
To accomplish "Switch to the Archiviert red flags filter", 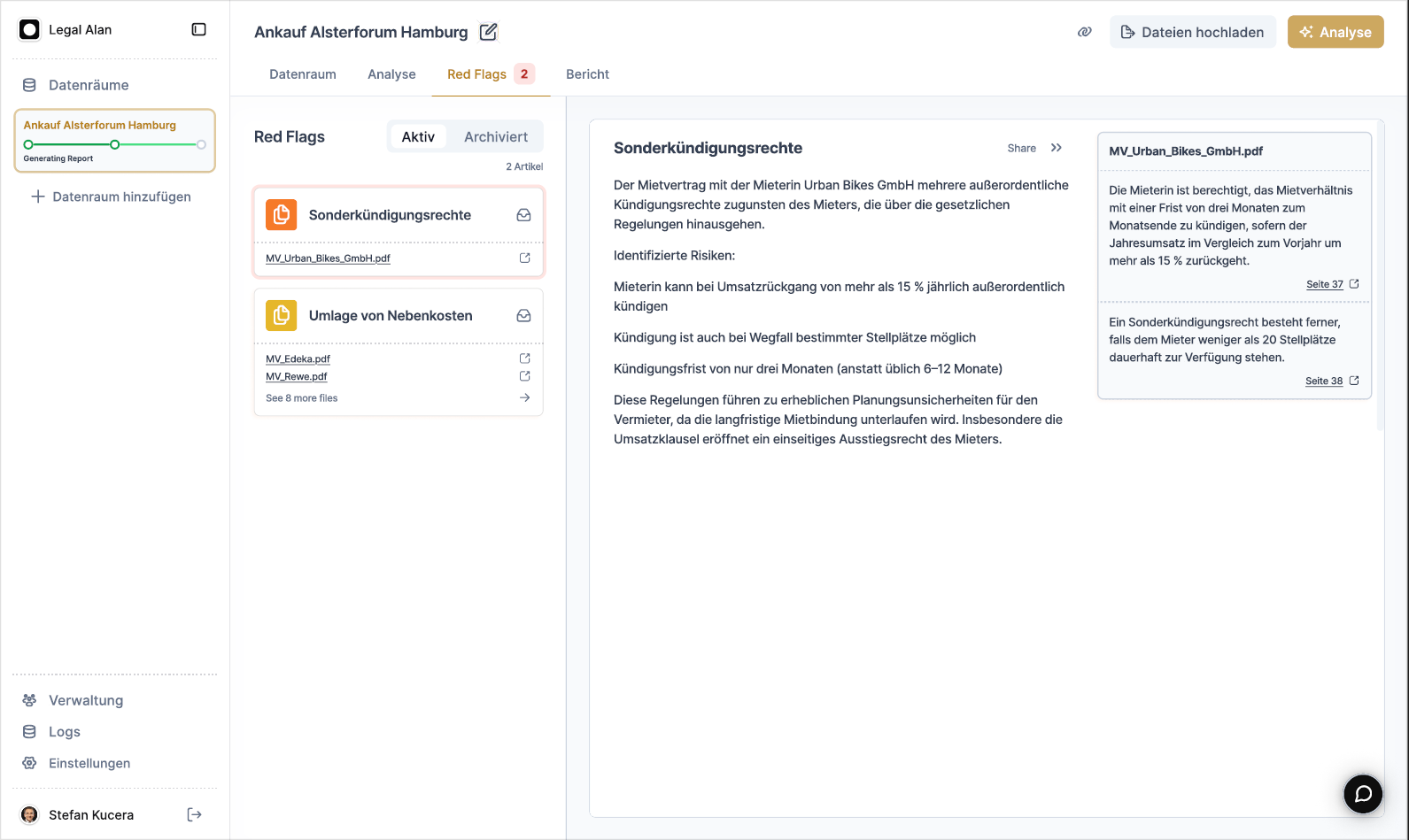I will (495, 137).
